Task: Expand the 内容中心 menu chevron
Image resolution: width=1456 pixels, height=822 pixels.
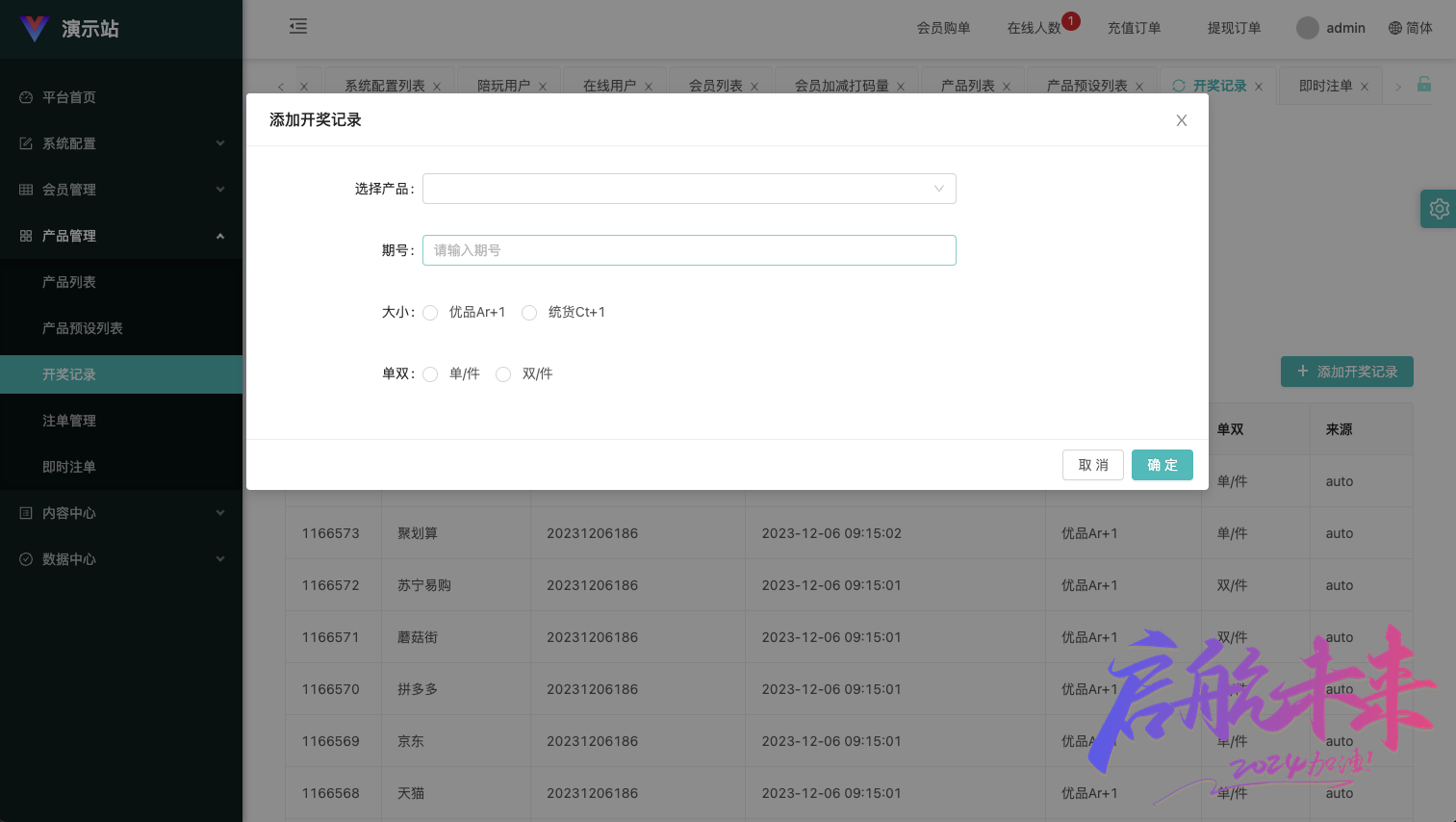Action: (x=220, y=513)
